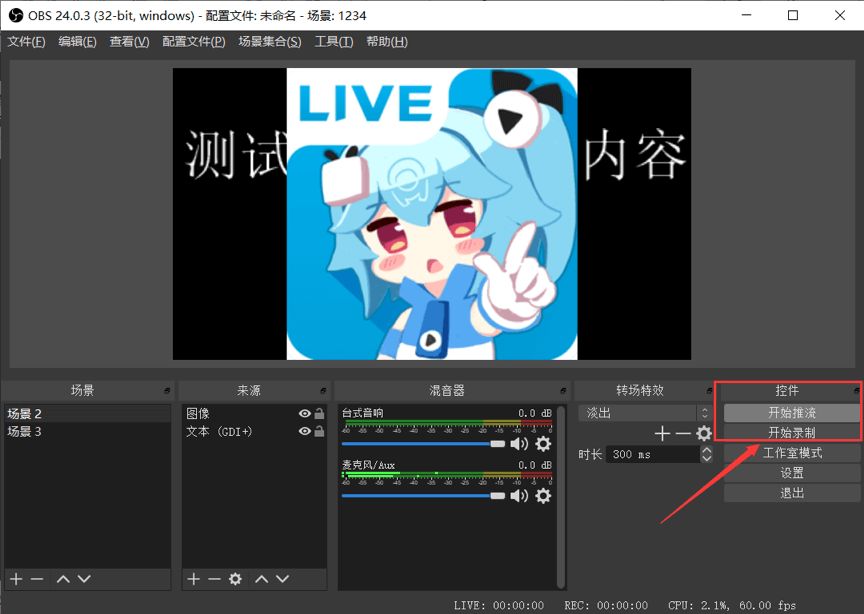Viewport: 864px width, 614px height.
Task: Undock the 转场特效 panel
Action: pyautogui.click(x=709, y=391)
